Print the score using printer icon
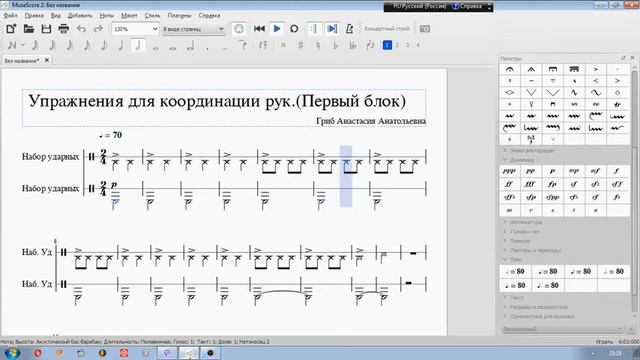This screenshot has width=640, height=360. [x=64, y=29]
